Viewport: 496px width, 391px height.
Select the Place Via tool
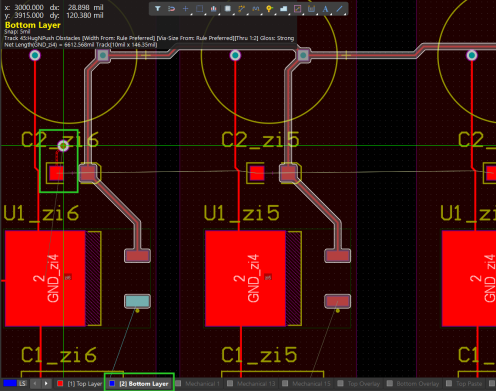269,9
